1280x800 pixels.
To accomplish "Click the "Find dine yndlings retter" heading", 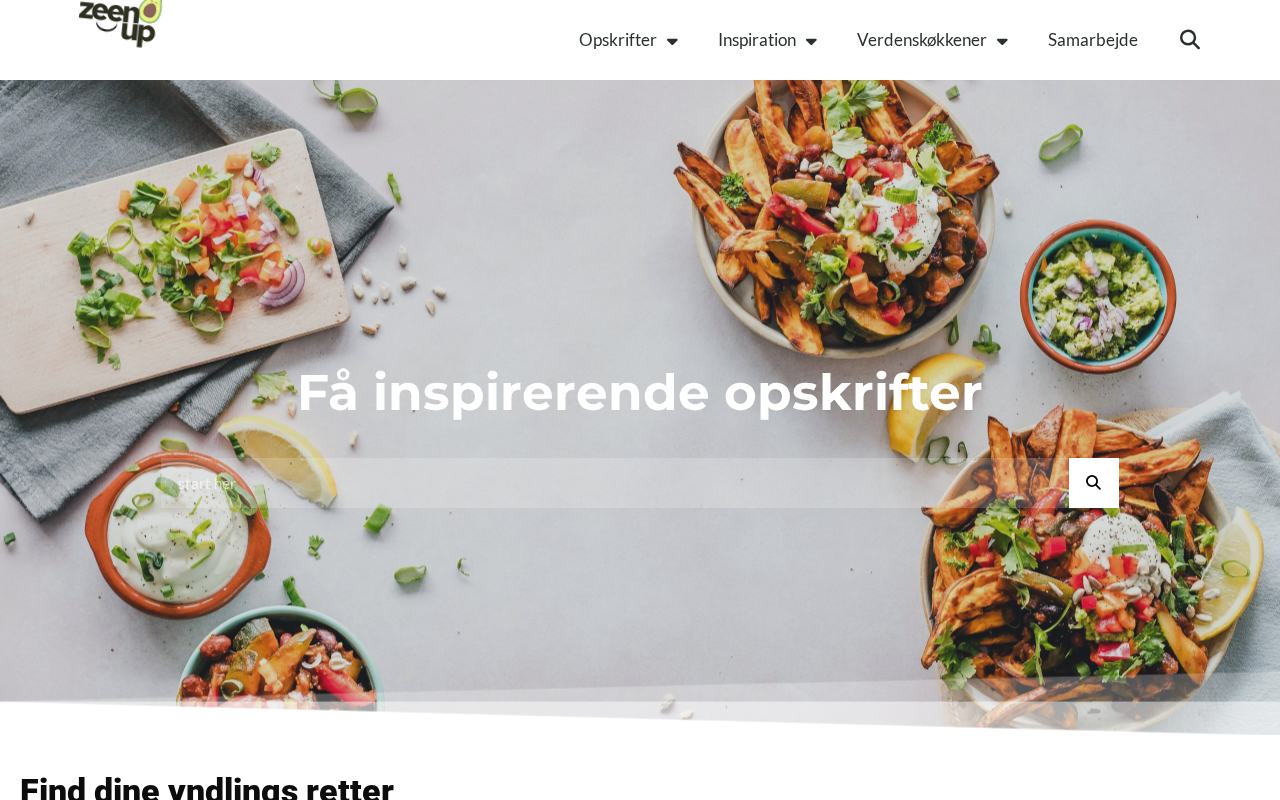I will click(x=207, y=786).
